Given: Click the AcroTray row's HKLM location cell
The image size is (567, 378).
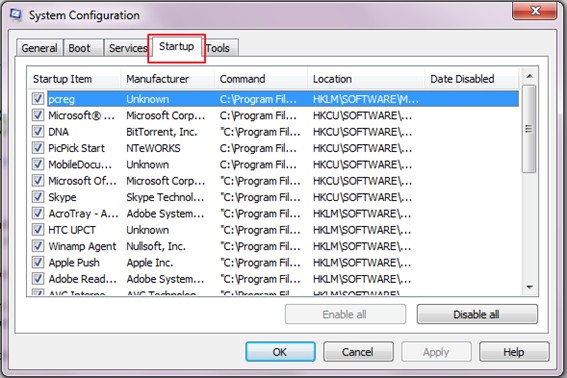Looking at the screenshot, I should (x=362, y=214).
